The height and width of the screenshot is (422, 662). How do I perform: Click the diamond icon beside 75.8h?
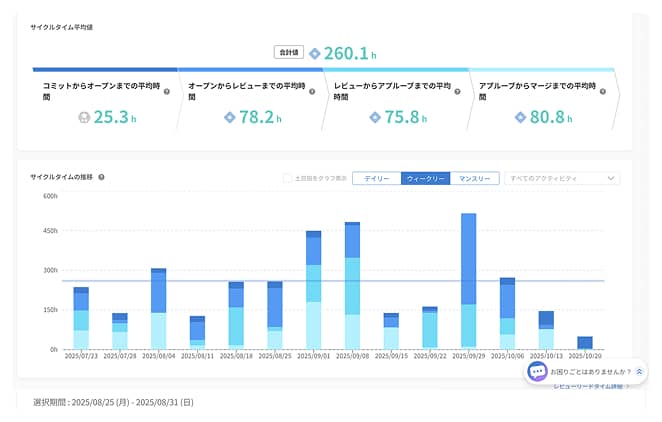(375, 117)
